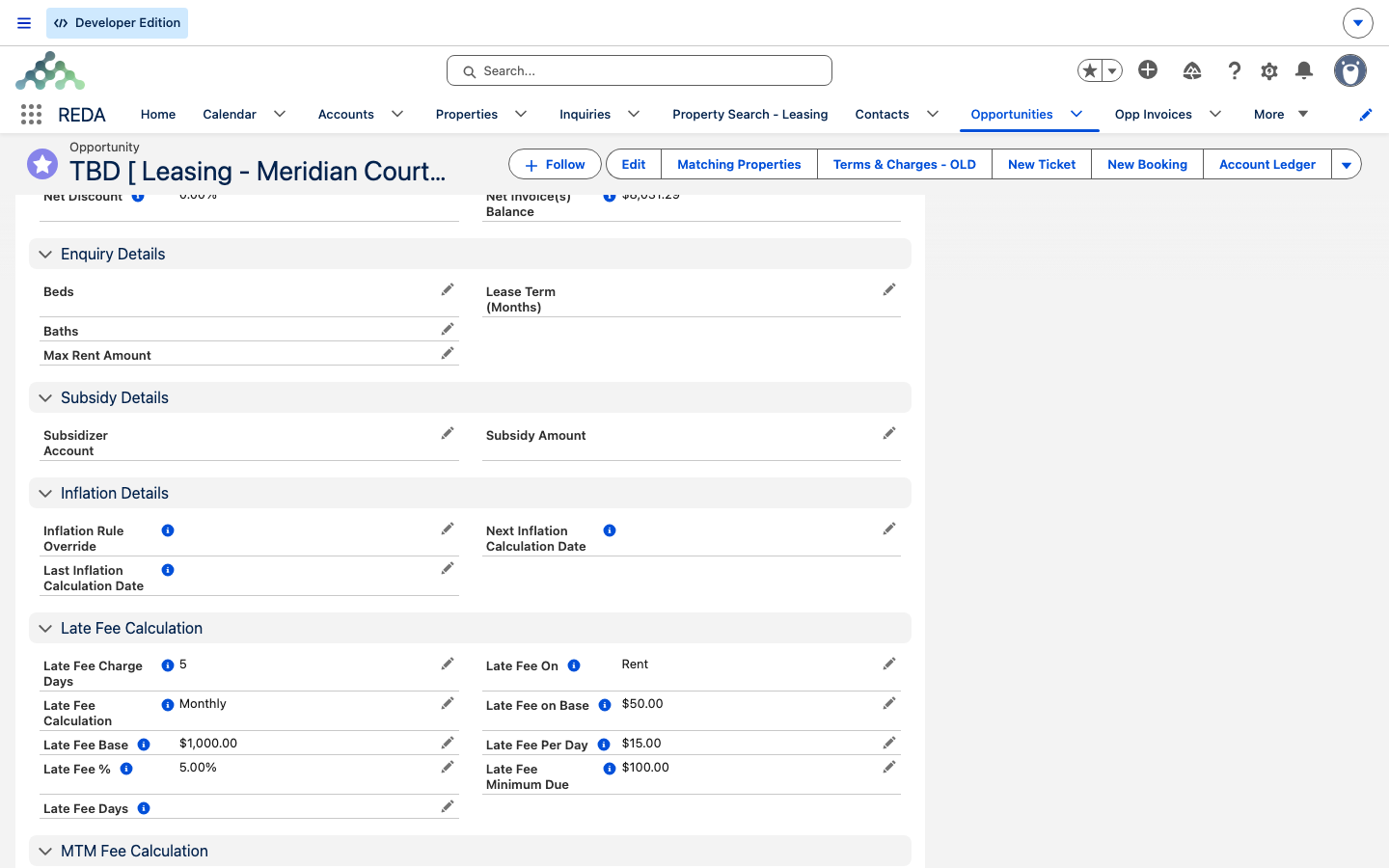The image size is (1389, 868).
Task: Click the hamburger menu icon
Action: pyautogui.click(x=24, y=23)
